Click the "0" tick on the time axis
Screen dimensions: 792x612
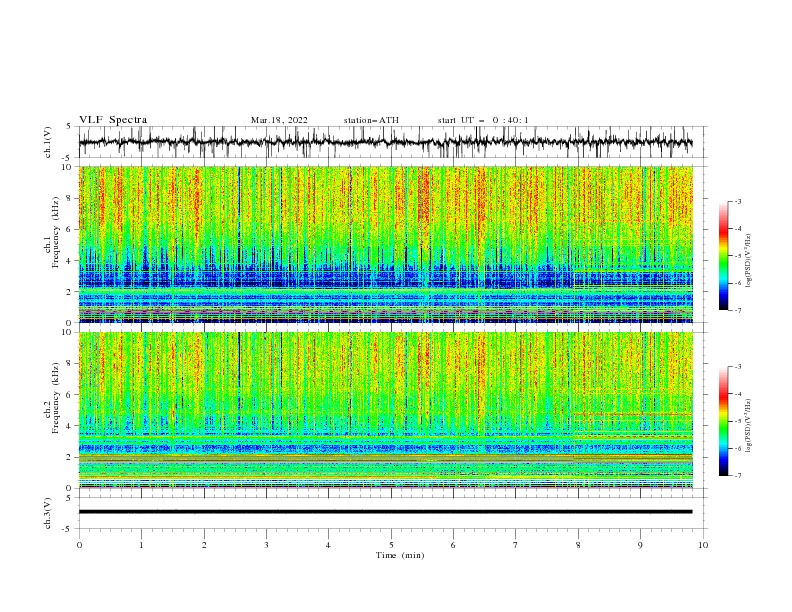[79, 545]
